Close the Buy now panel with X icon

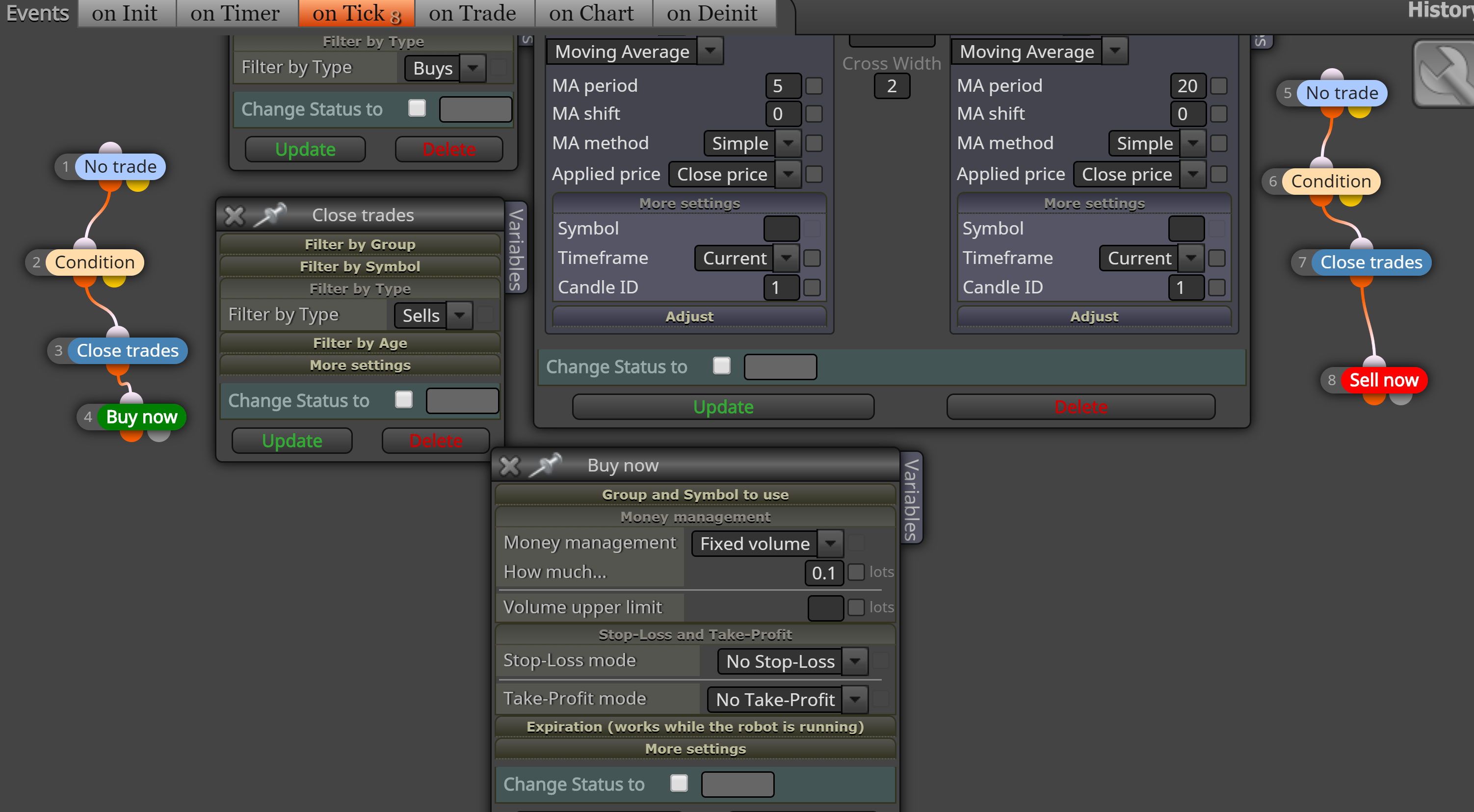[509, 465]
